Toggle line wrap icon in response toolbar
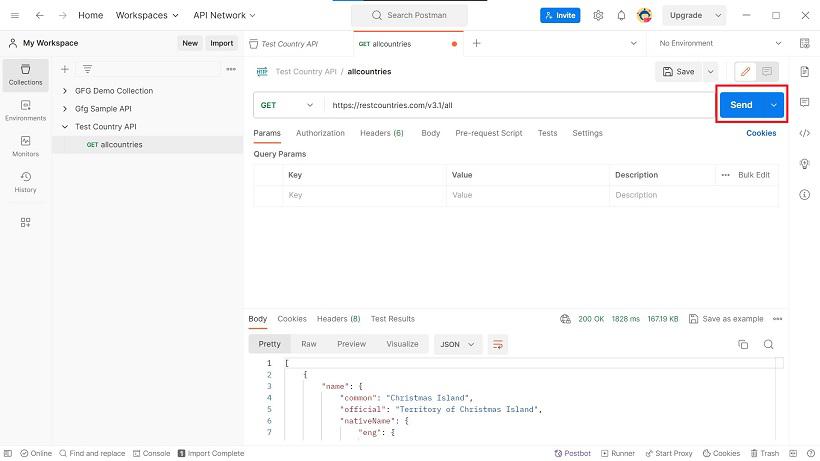820x461 pixels. click(x=497, y=344)
